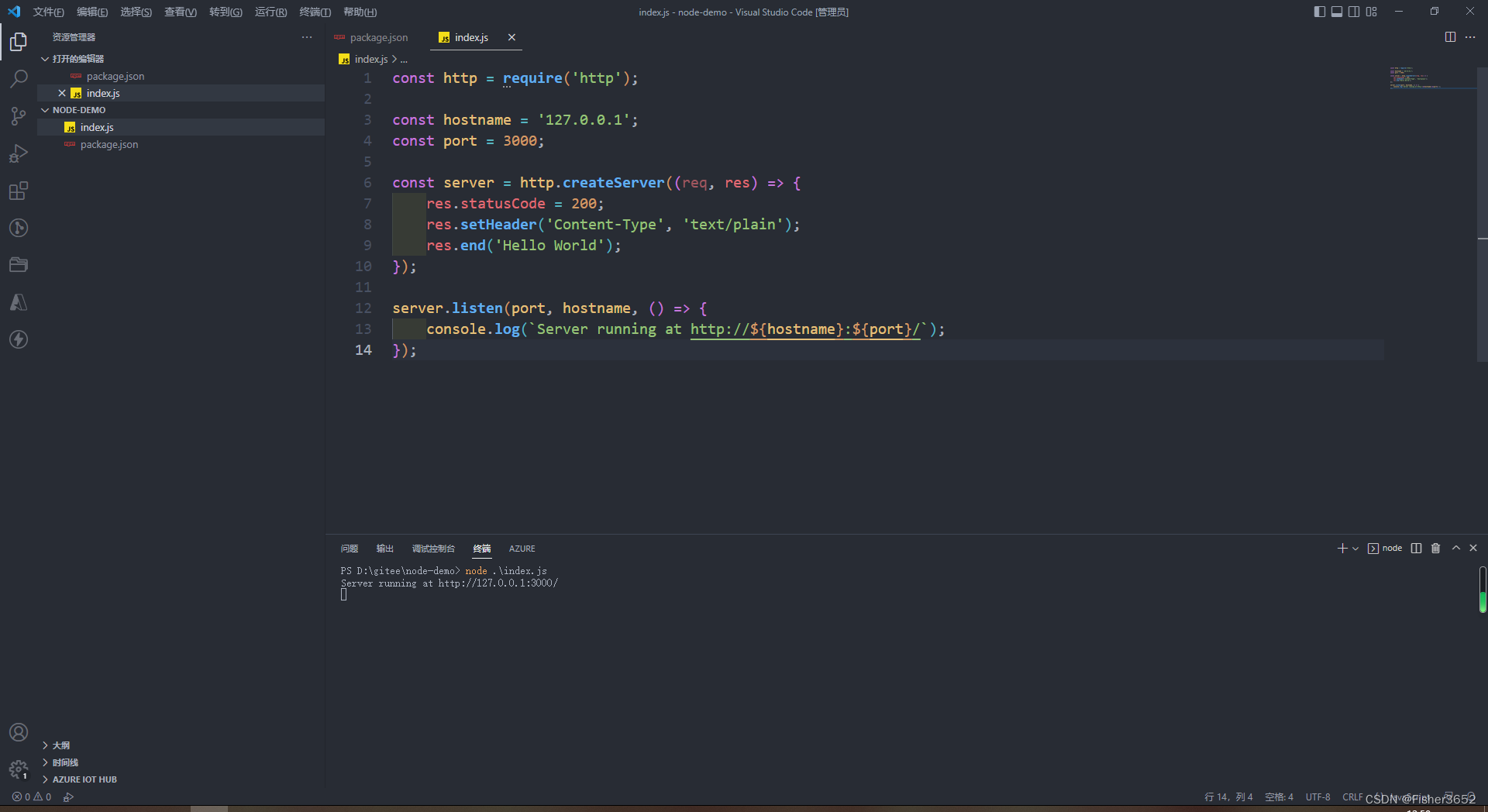Toggle secondary side bar visibility

pos(1354,12)
